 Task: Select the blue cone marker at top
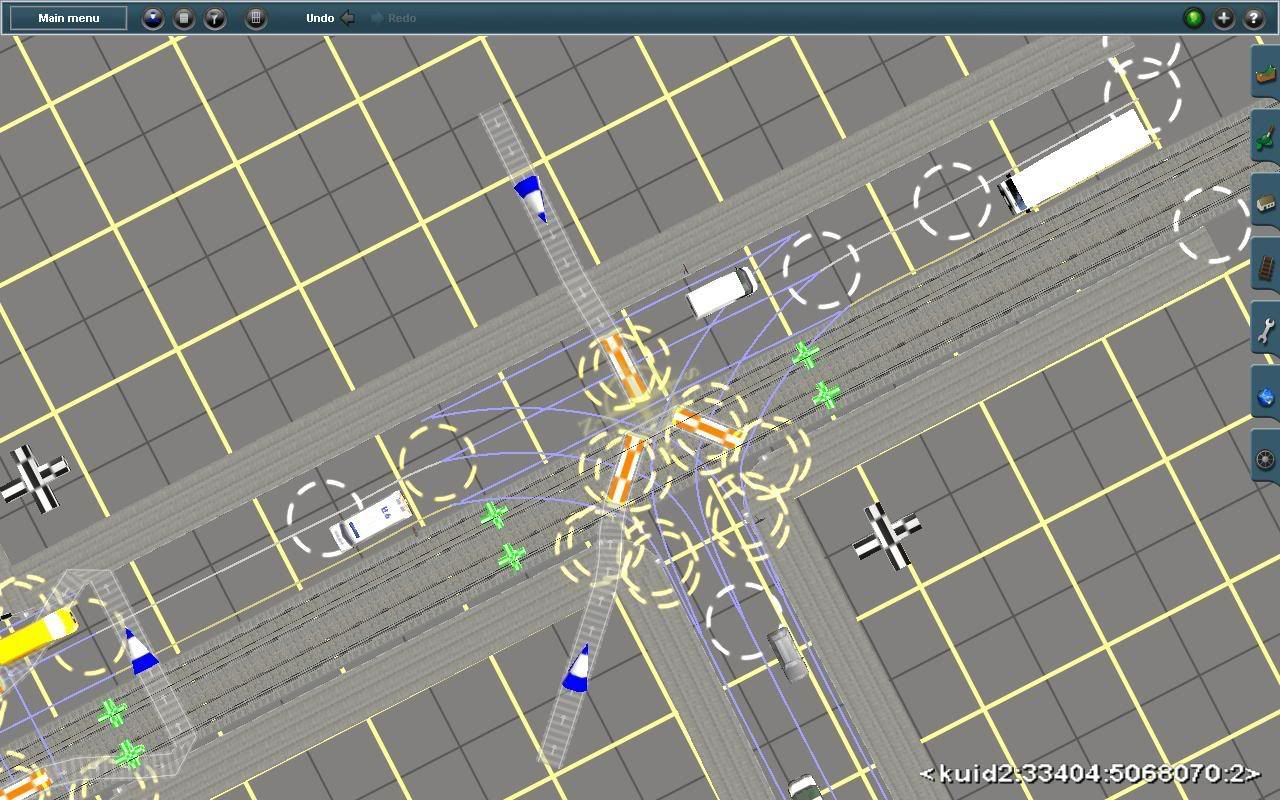531,197
